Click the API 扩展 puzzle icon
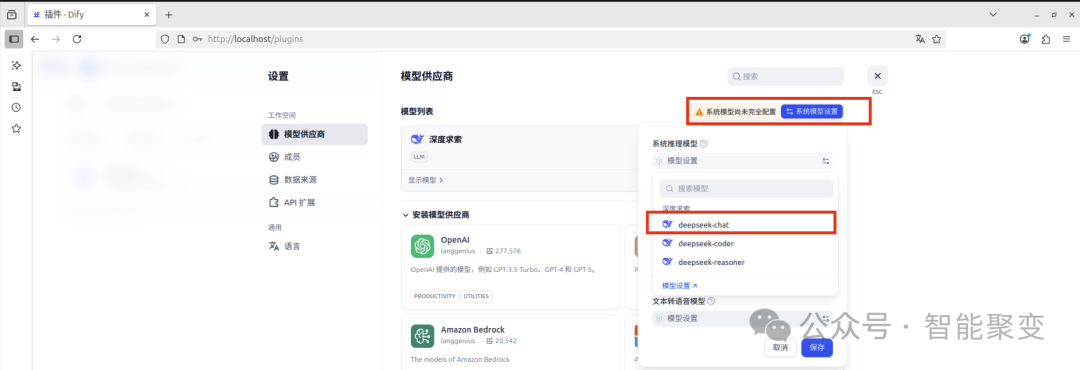The image size is (1080, 370). [273, 203]
